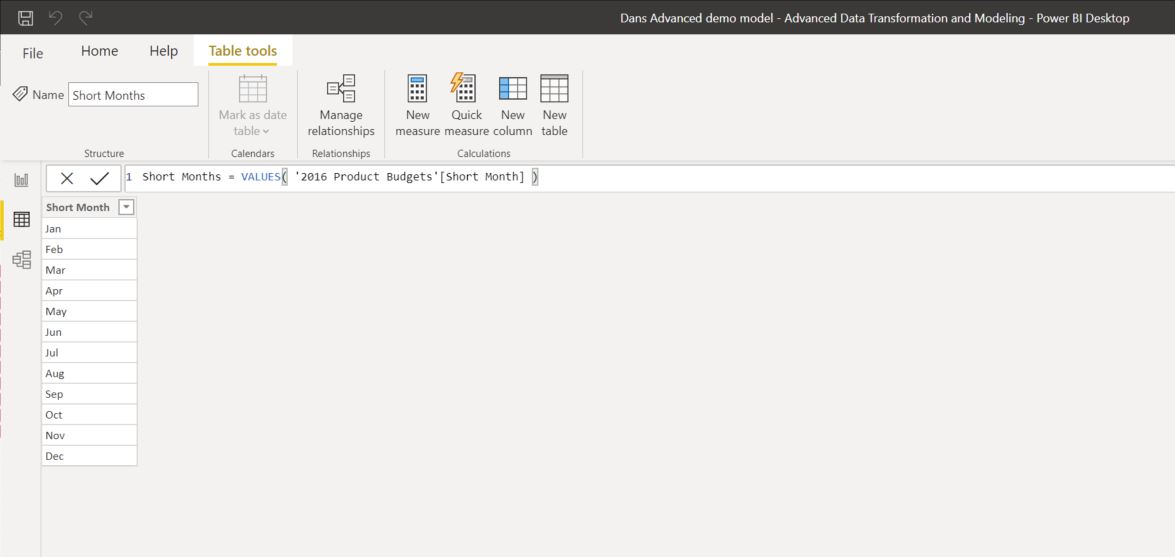Click the Undo arrow icon
1175x557 pixels.
point(55,17)
